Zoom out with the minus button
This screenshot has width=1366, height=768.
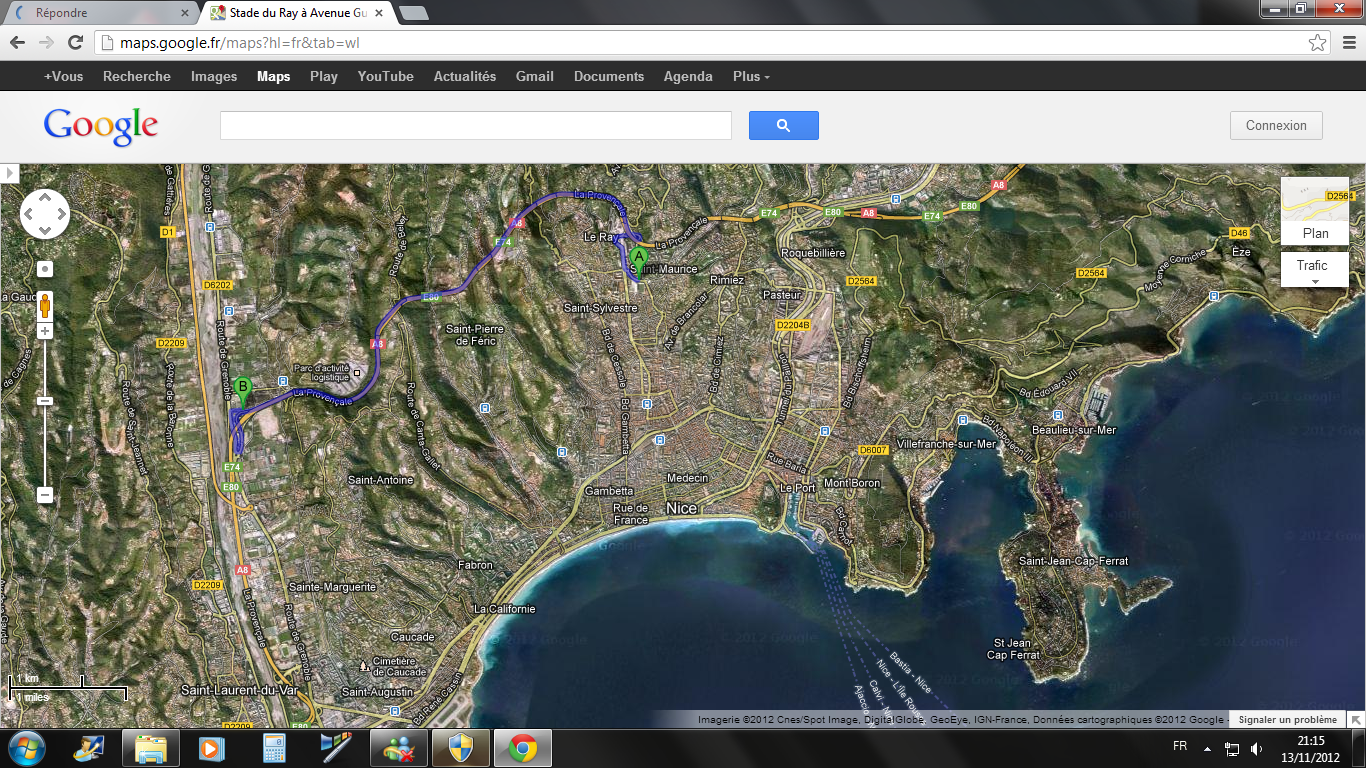click(x=45, y=494)
